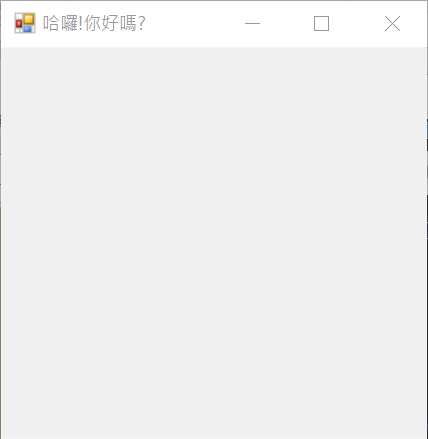Click the form icon in the title bar
The height and width of the screenshot is (439, 428).
click(x=25, y=23)
